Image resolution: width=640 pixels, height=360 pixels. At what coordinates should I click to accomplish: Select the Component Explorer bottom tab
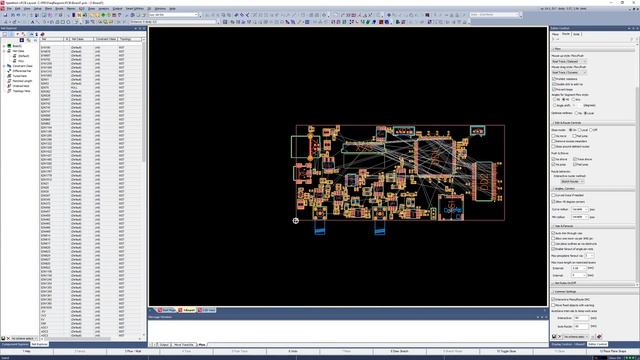click(15, 344)
